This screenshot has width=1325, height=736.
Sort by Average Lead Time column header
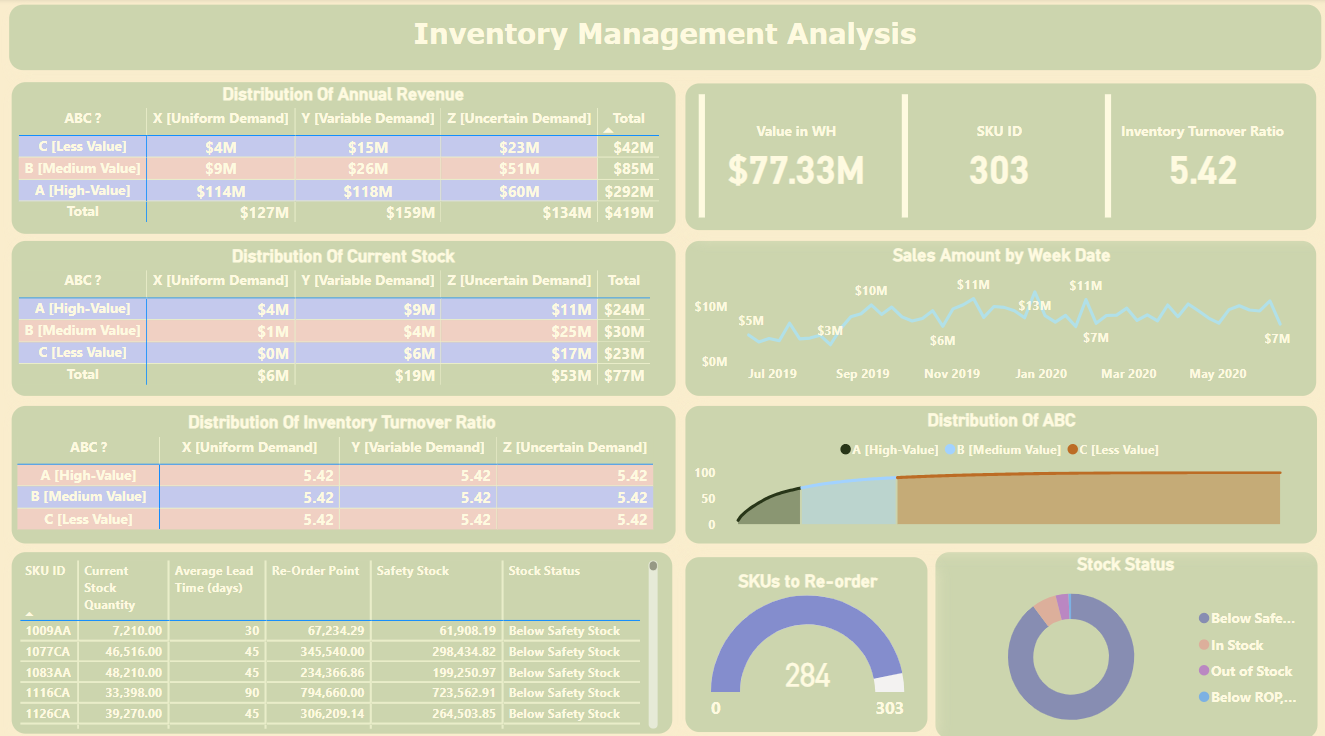(213, 579)
